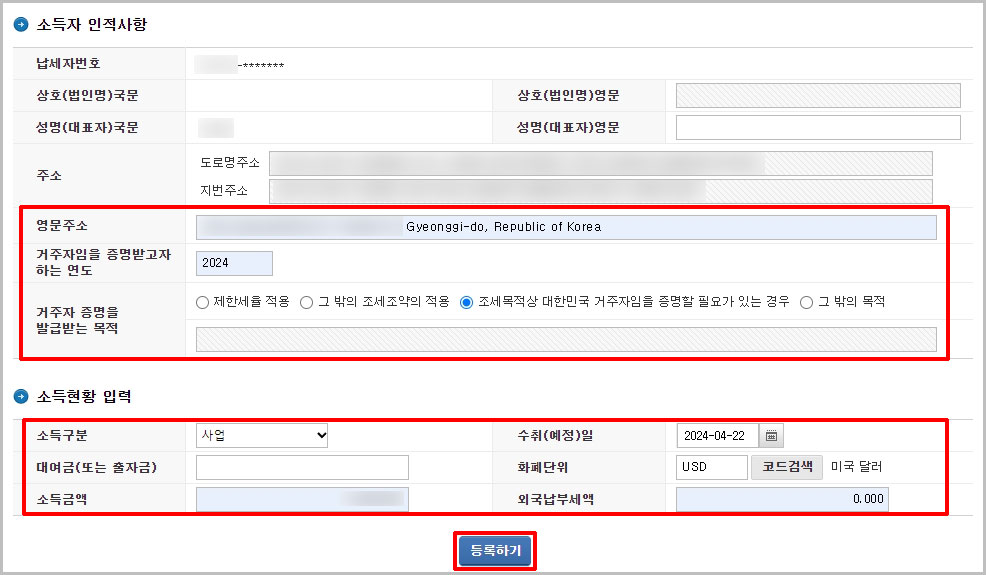986x575 pixels.
Task: Select the 제한세율 적용 radio option
Action: point(202,303)
